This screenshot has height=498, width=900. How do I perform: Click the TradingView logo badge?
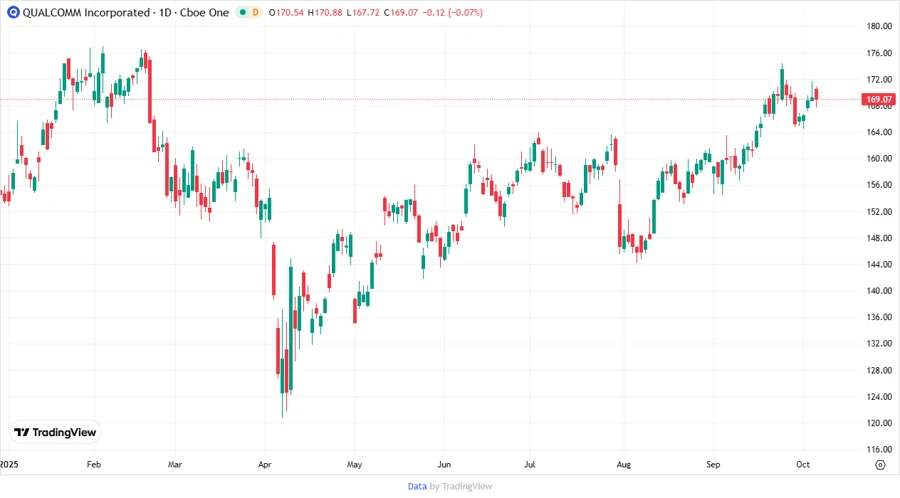point(55,433)
